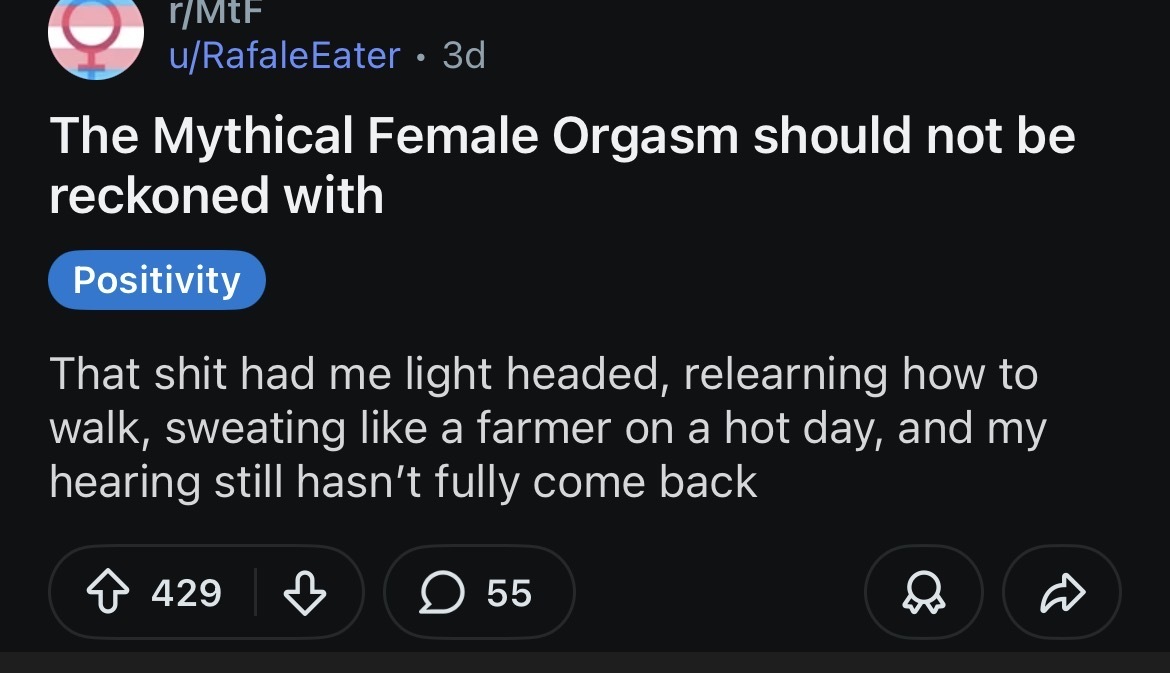Image resolution: width=1170 pixels, height=673 pixels.
Task: Click empty space between comments and award buttons
Action: pyautogui.click(x=720, y=593)
